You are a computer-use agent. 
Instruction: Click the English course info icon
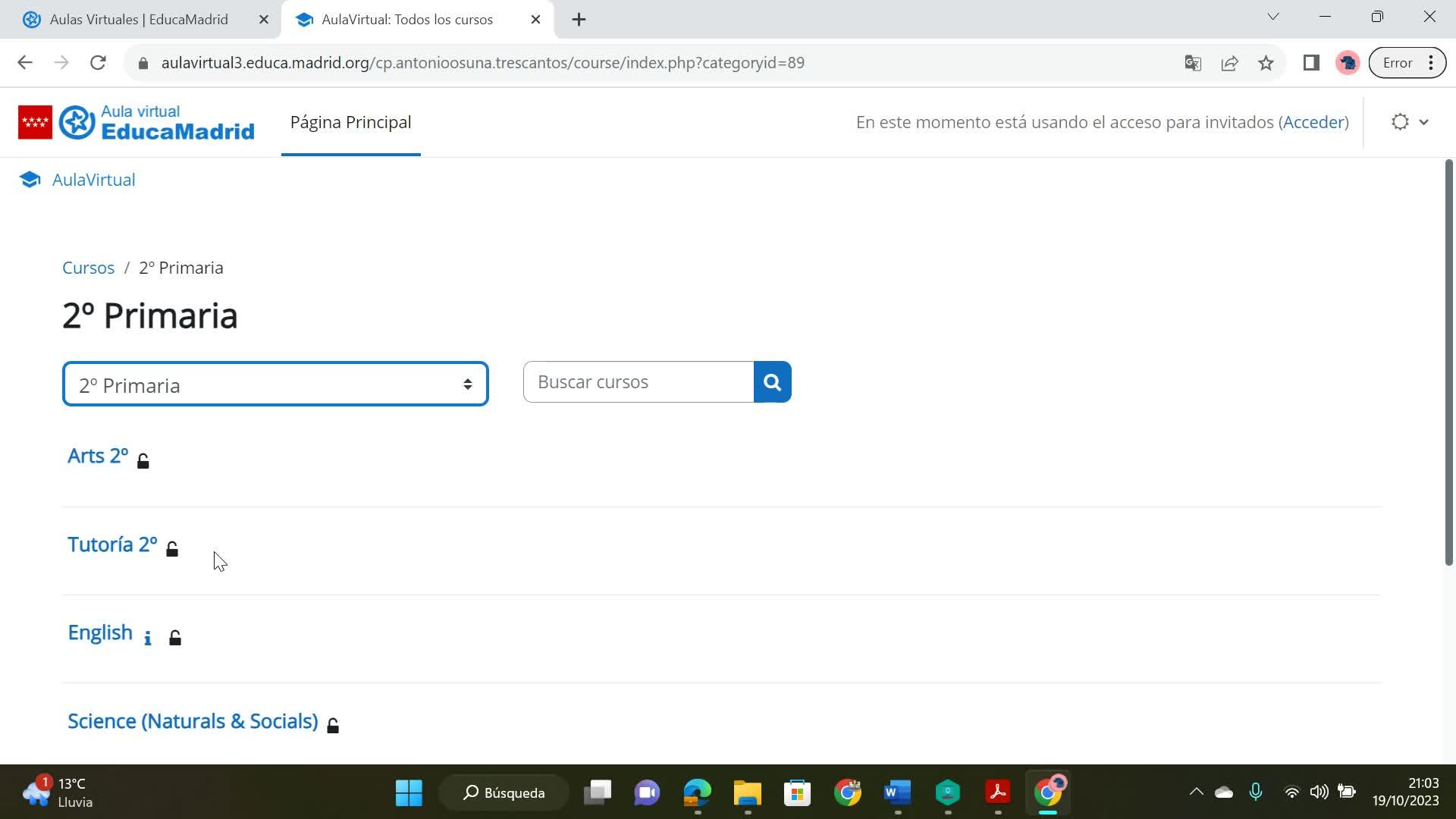pyautogui.click(x=148, y=638)
